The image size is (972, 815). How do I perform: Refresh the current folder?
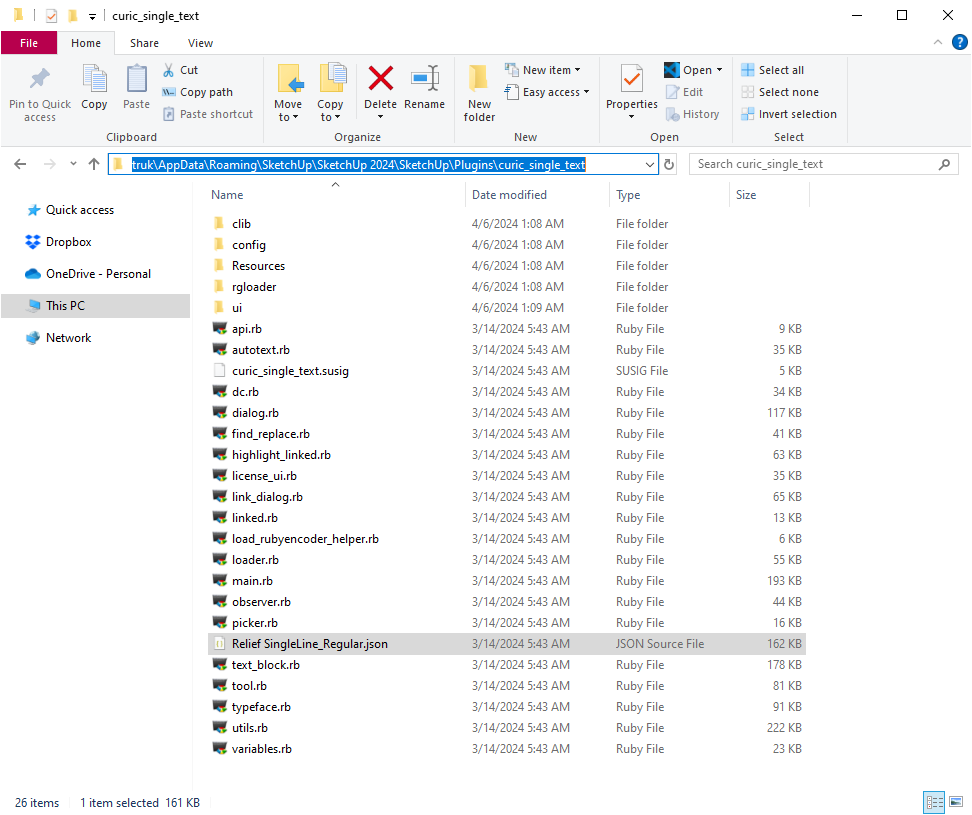(x=669, y=164)
